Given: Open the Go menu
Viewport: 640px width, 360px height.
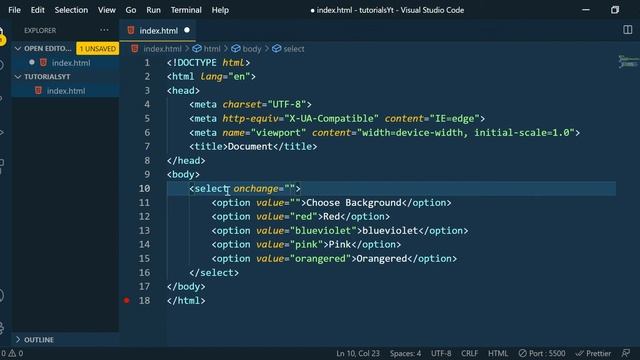Looking at the screenshot, I should point(131,10).
